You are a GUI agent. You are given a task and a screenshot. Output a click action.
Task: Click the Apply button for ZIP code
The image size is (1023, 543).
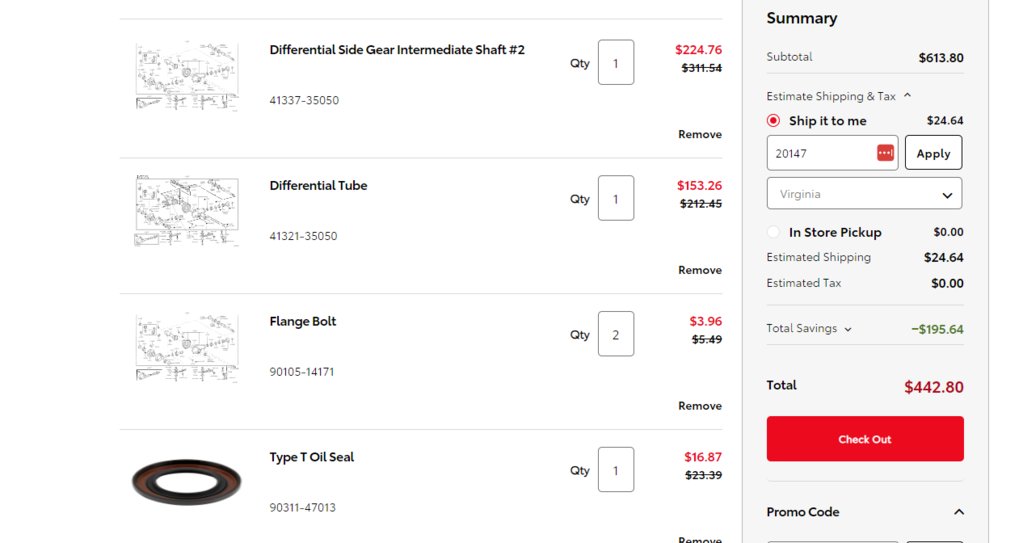[933, 153]
